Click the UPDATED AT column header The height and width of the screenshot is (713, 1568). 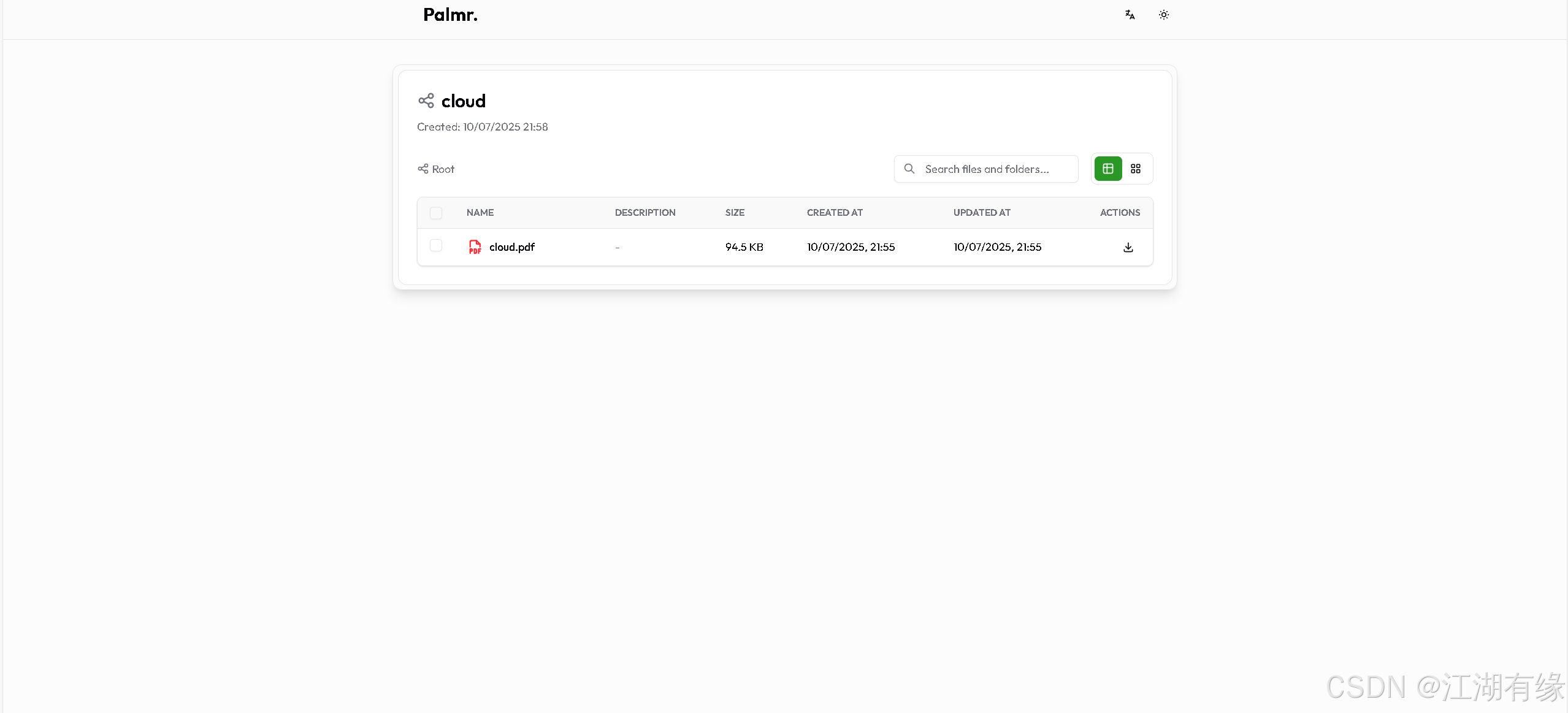[x=981, y=213]
